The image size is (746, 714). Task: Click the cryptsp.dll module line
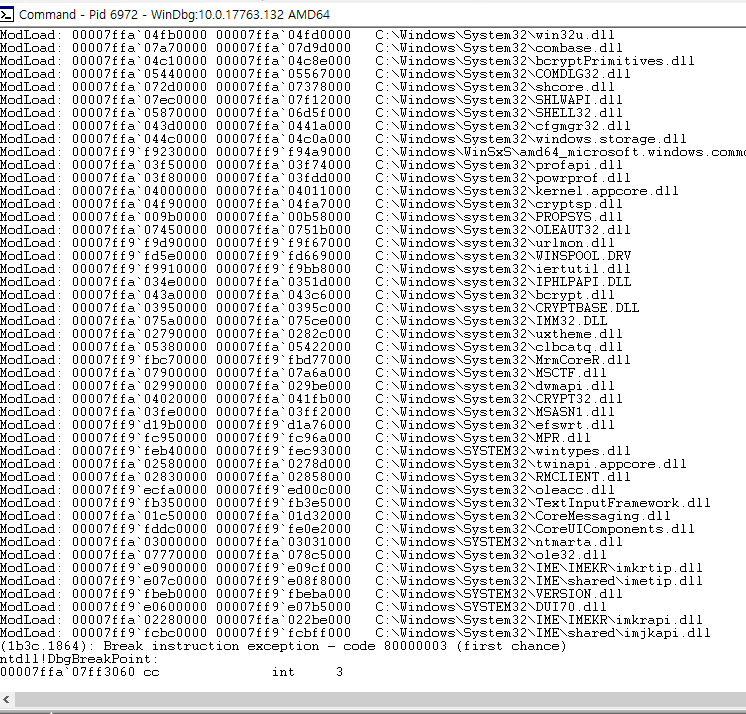click(x=311, y=204)
